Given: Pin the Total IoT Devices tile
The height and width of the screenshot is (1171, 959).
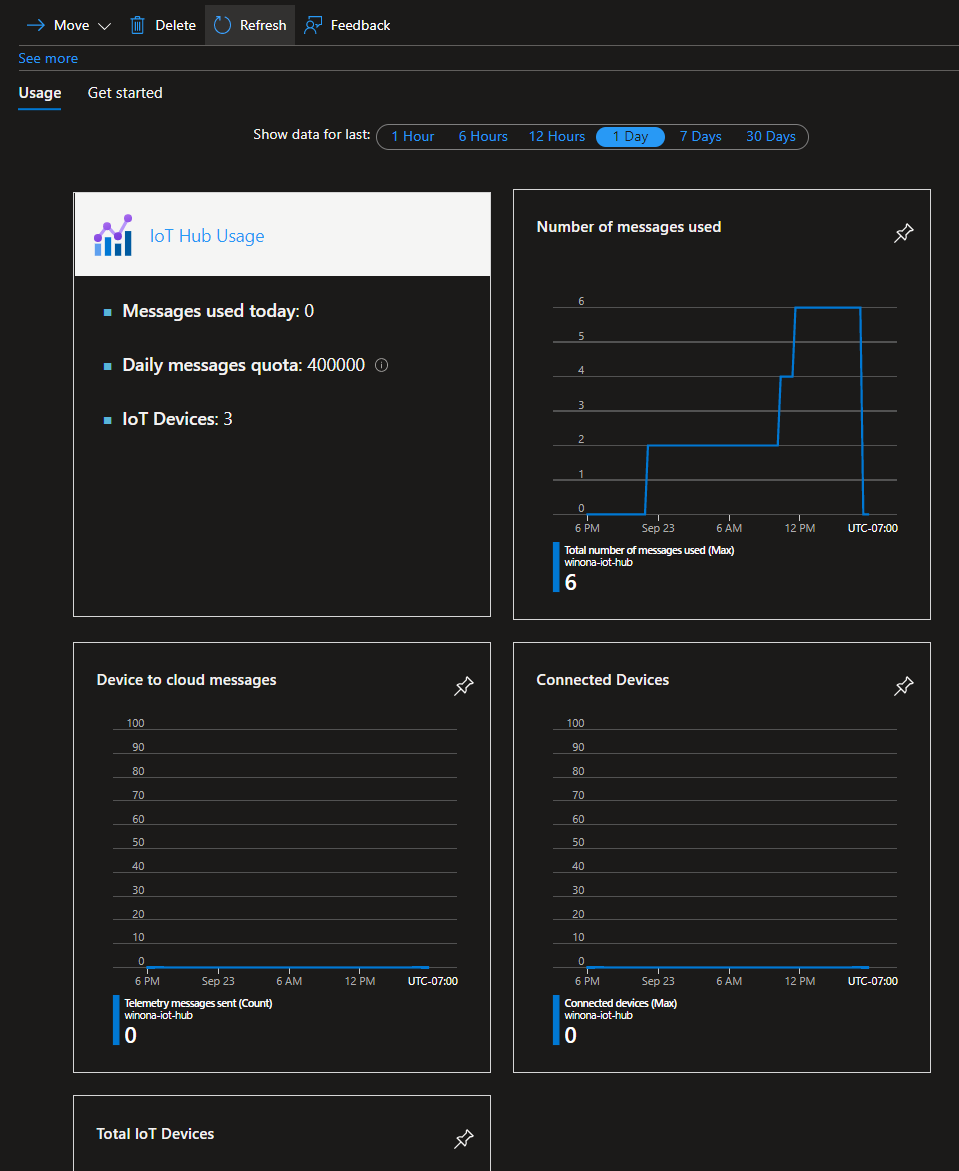Looking at the screenshot, I should pos(463,1140).
